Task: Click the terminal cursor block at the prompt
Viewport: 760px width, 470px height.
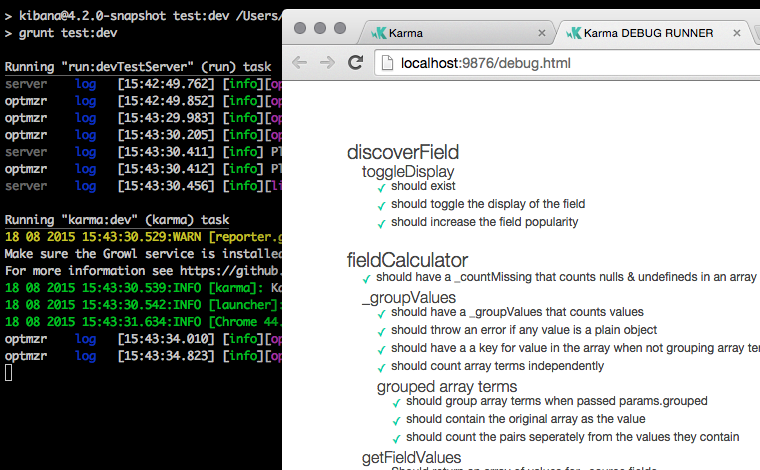Action: [x=9, y=373]
